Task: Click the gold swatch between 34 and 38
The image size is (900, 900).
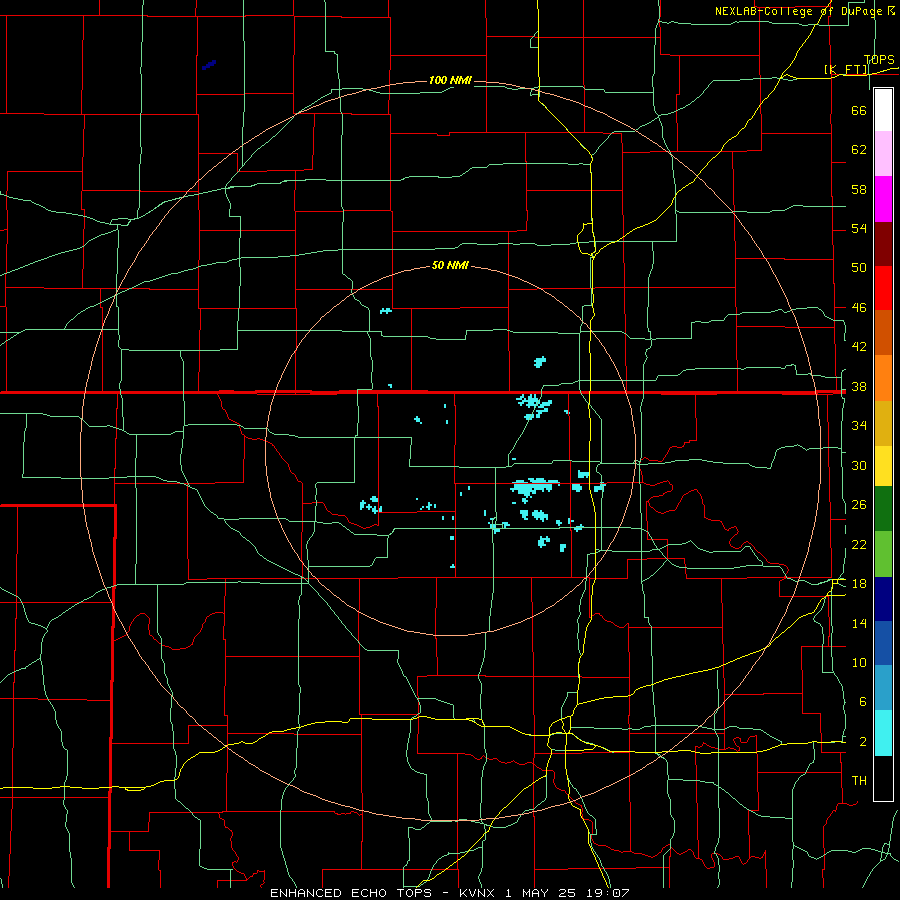Action: click(x=883, y=423)
